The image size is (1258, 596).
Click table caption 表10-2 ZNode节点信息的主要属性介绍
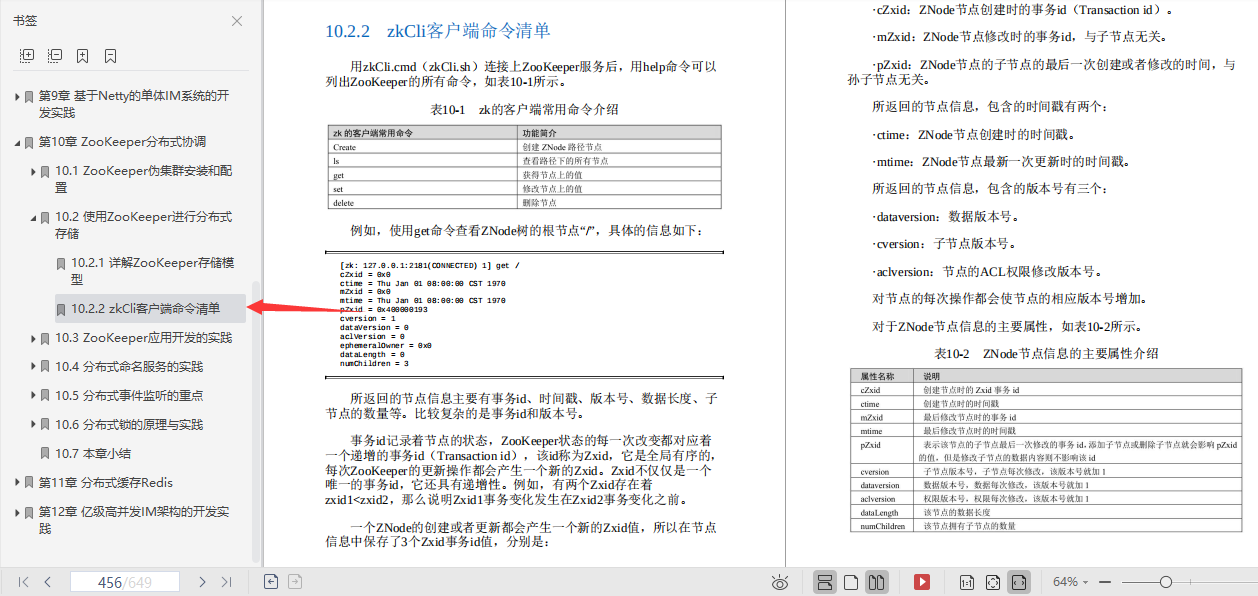(1046, 354)
